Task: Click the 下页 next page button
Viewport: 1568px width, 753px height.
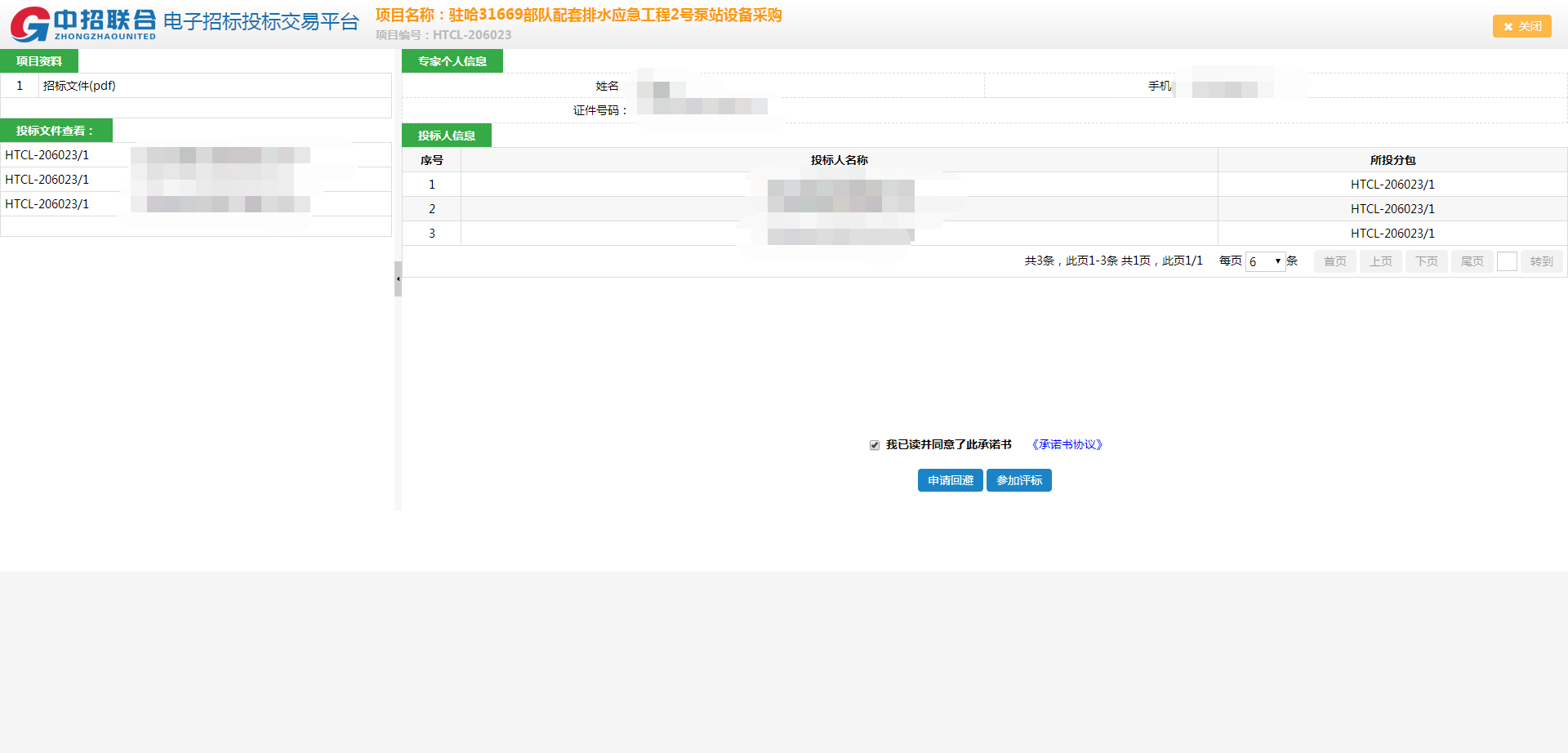Action: pyautogui.click(x=1426, y=261)
